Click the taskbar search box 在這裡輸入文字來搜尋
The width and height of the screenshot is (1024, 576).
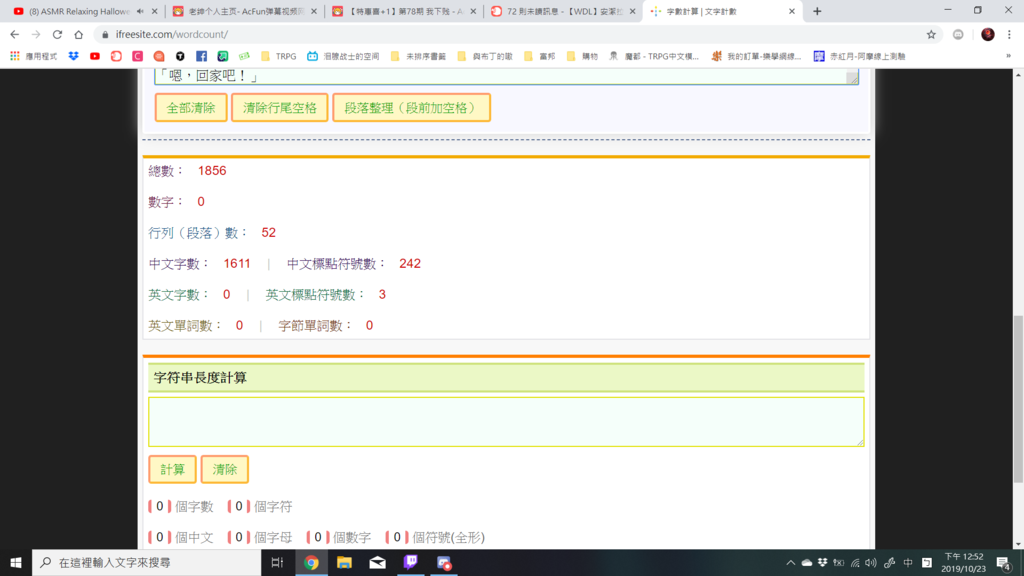(146, 562)
